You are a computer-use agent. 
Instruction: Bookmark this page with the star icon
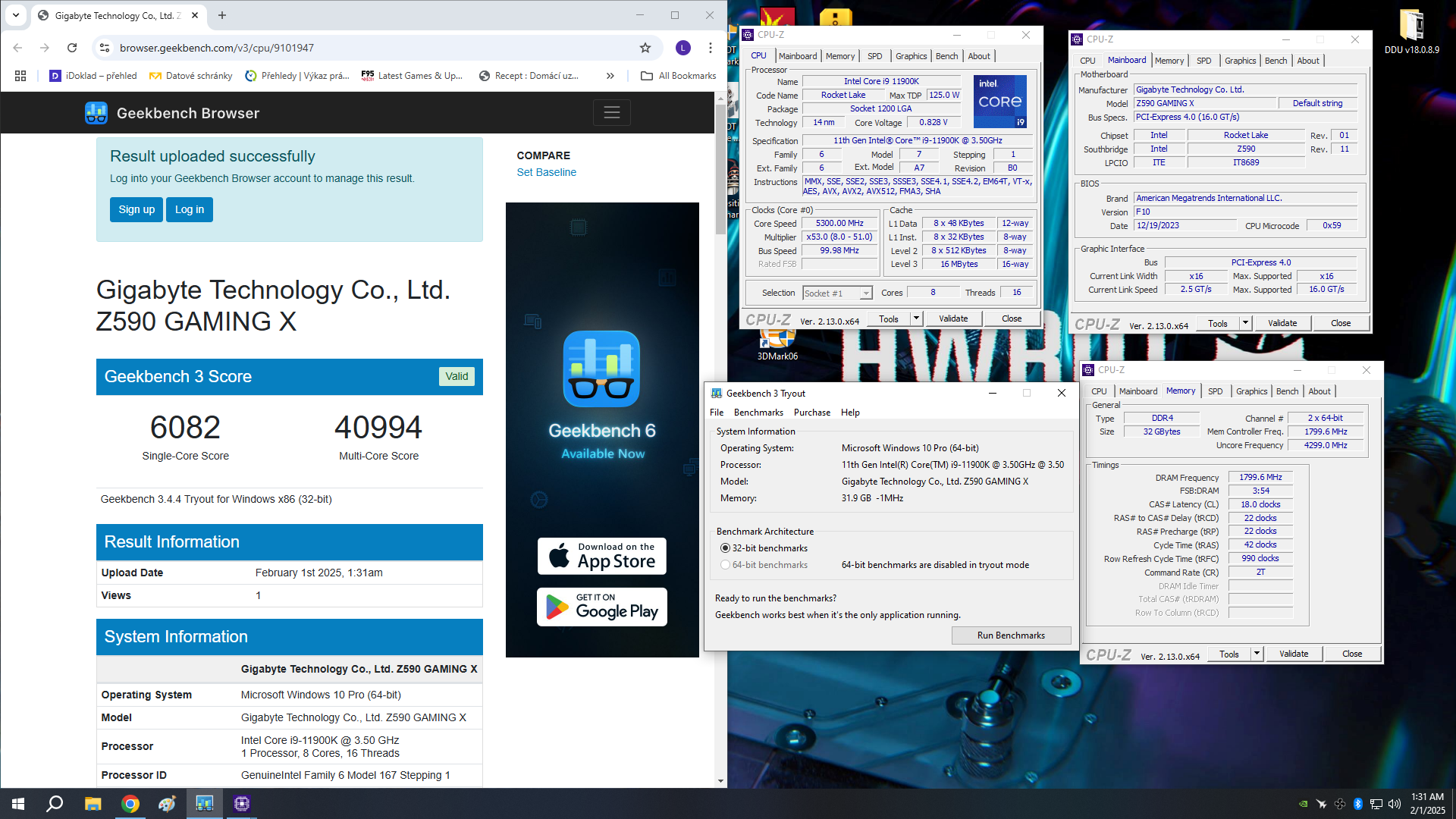[x=645, y=48]
